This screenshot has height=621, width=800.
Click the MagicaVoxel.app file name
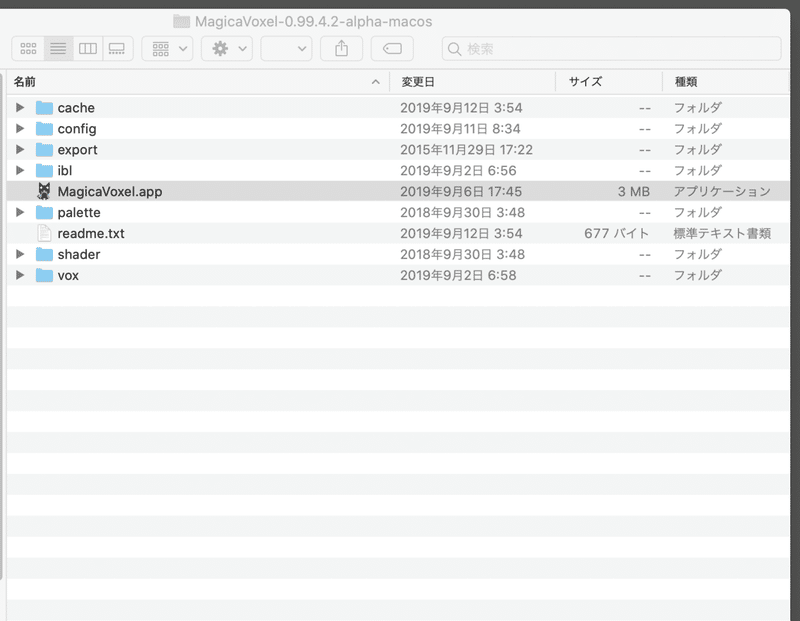(x=110, y=191)
